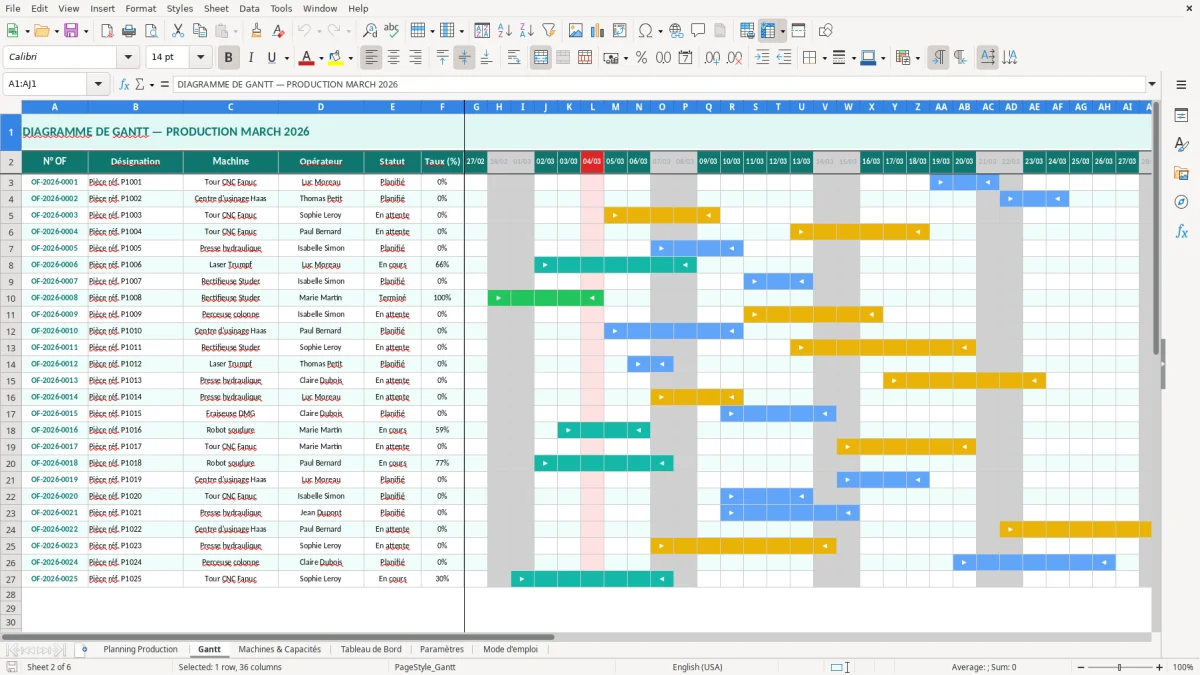Open Sidebar Properties panel icon
The image size is (1200, 675).
(x=1181, y=116)
